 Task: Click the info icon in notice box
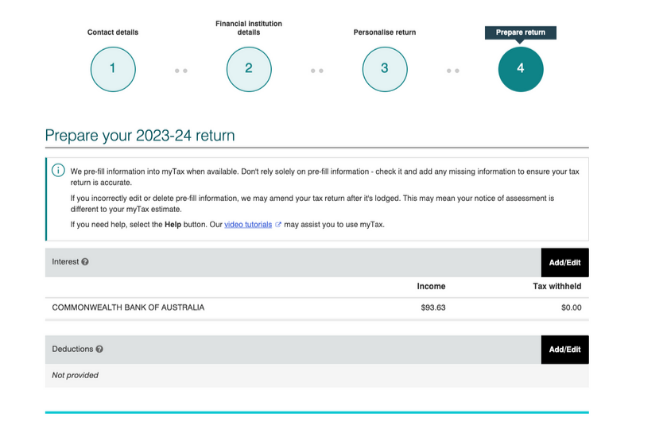[x=59, y=171]
